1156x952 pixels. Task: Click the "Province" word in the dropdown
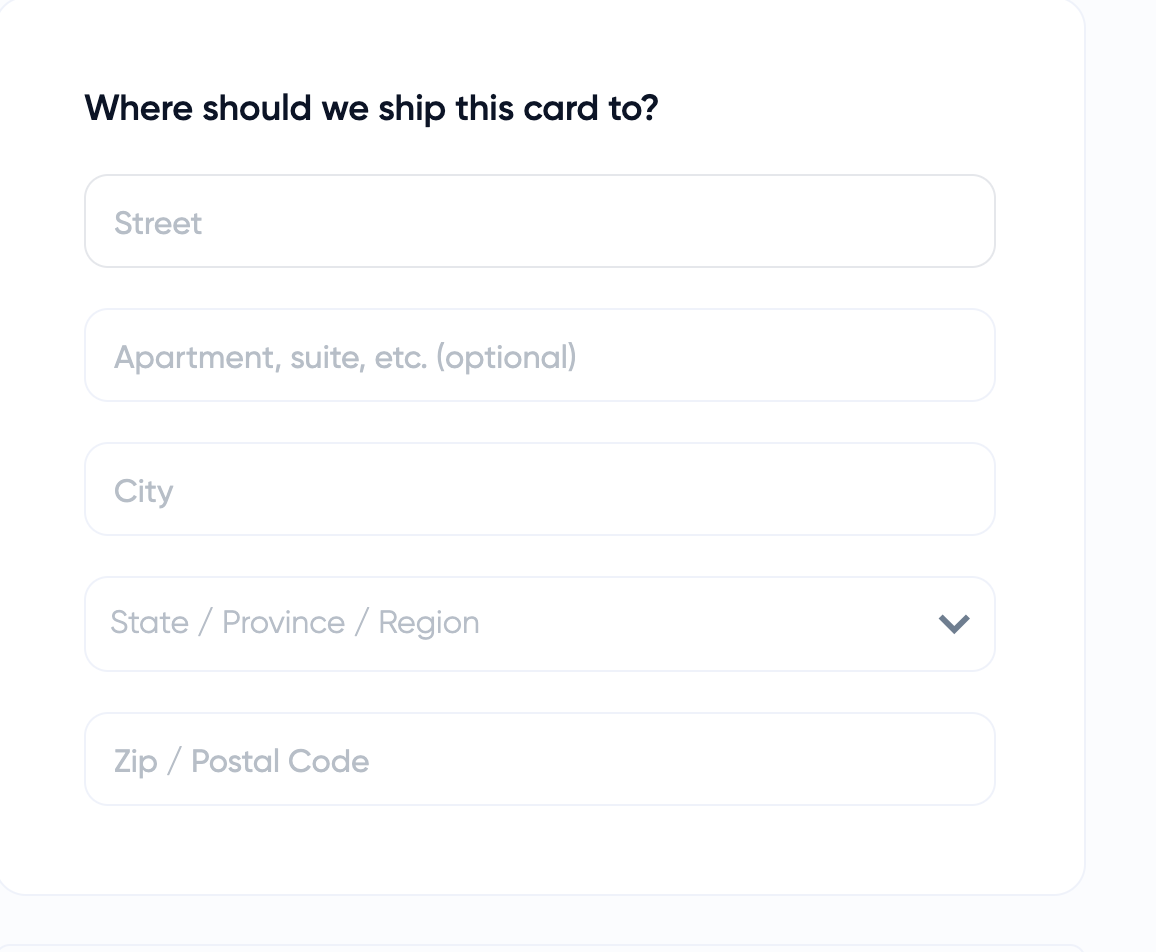pyautogui.click(x=283, y=623)
